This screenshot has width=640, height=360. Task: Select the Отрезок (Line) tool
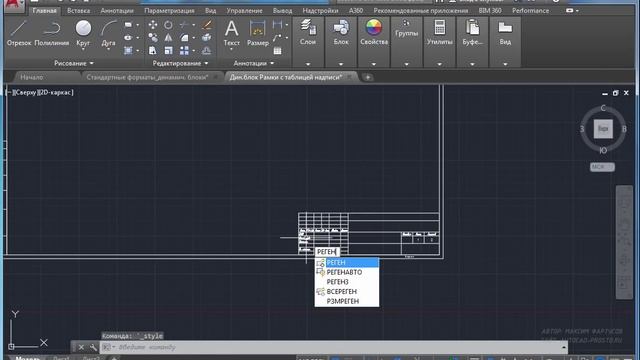18,33
